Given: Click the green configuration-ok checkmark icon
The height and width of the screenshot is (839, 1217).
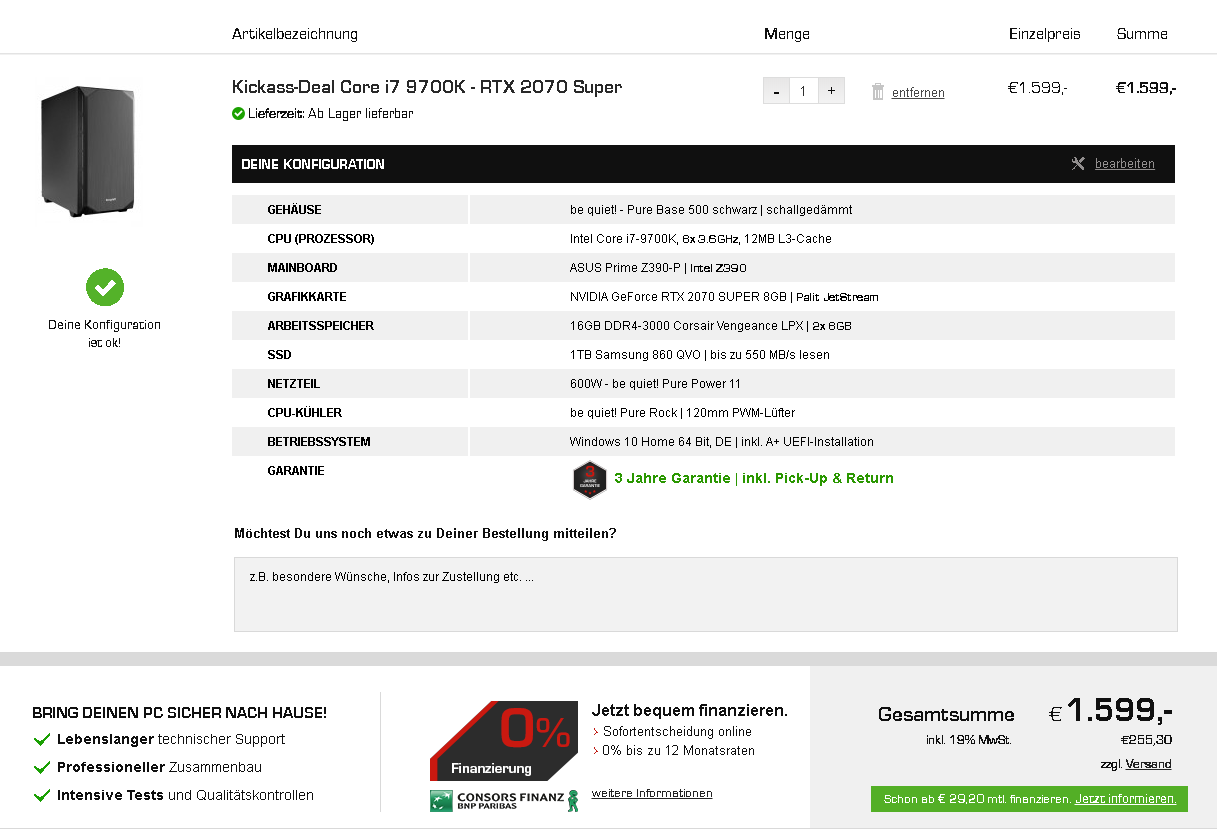Looking at the screenshot, I should click(105, 287).
